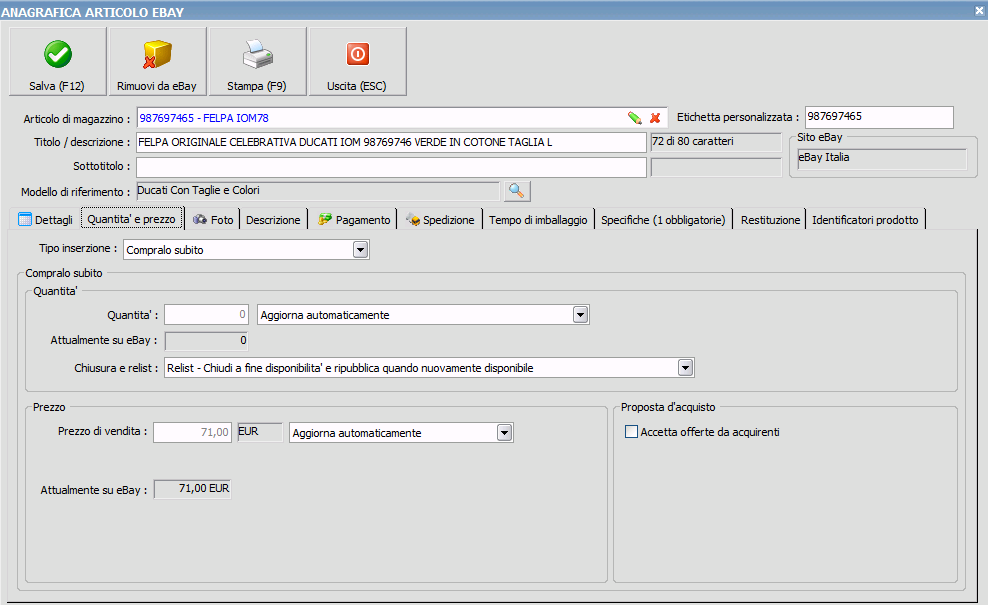This screenshot has width=988, height=605.
Task: Click the Rimuovi da eBay box icon
Action: click(157, 55)
